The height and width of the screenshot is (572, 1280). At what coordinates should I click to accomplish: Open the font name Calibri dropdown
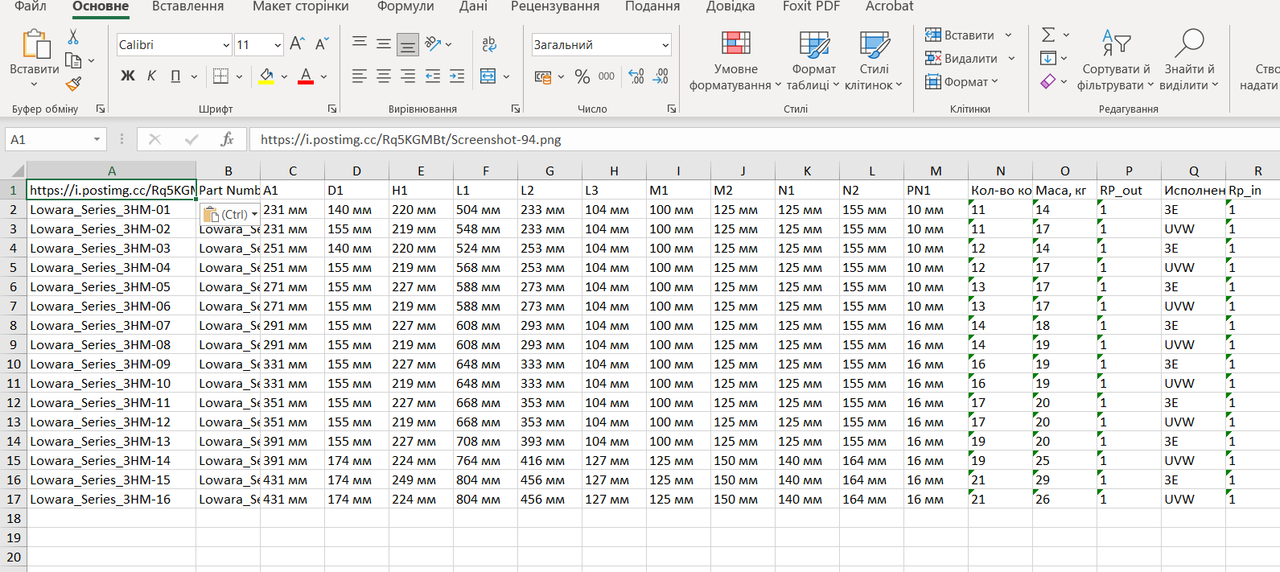226,45
